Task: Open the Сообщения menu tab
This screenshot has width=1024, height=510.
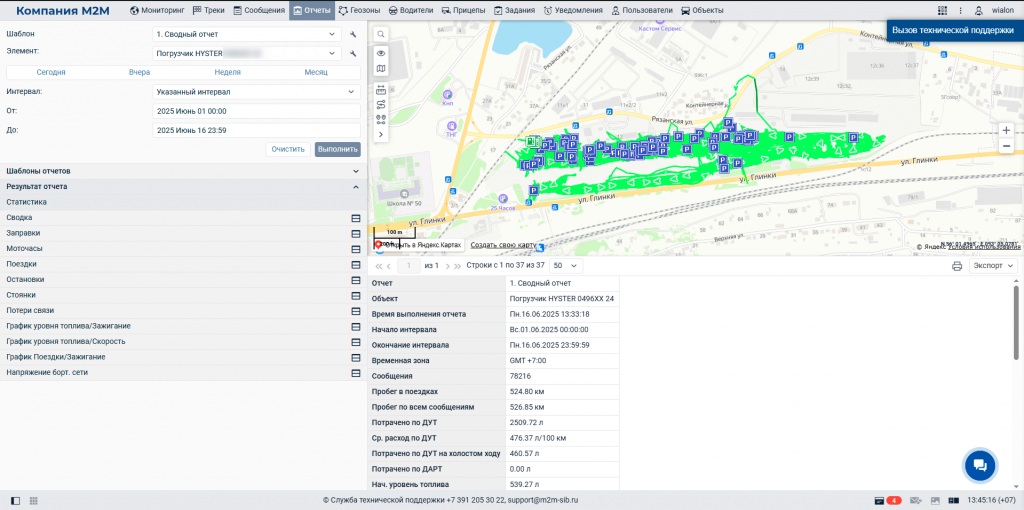Action: (x=259, y=10)
